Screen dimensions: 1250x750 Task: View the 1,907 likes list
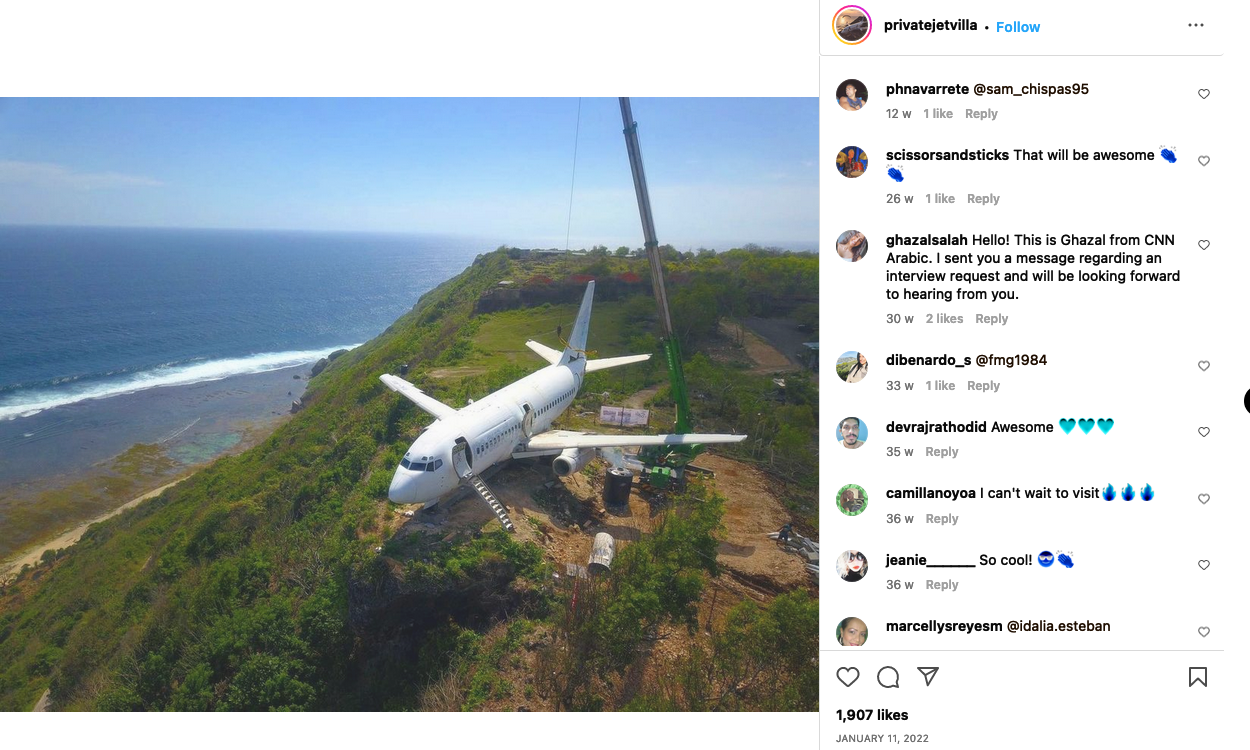pos(872,715)
